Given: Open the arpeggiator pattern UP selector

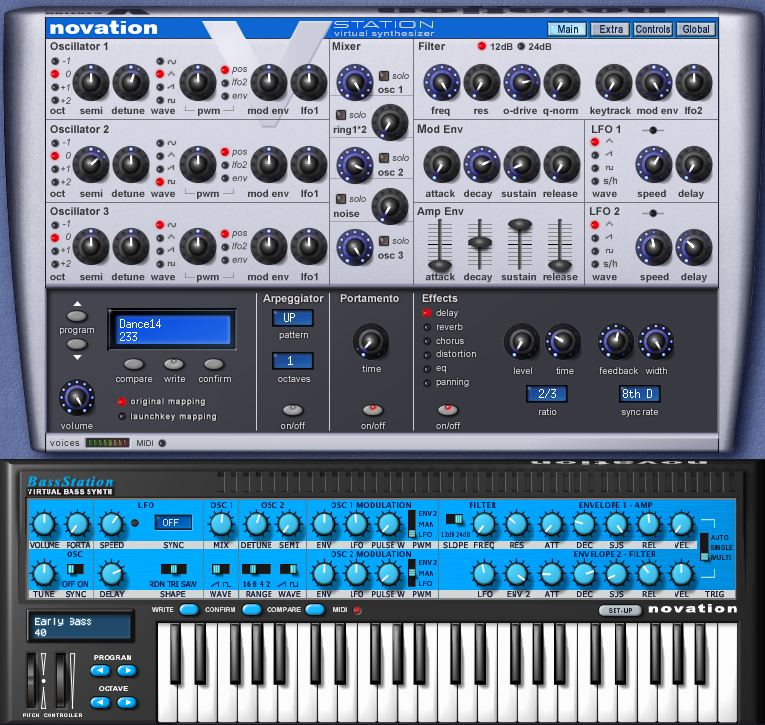Looking at the screenshot, I should click(x=292, y=318).
